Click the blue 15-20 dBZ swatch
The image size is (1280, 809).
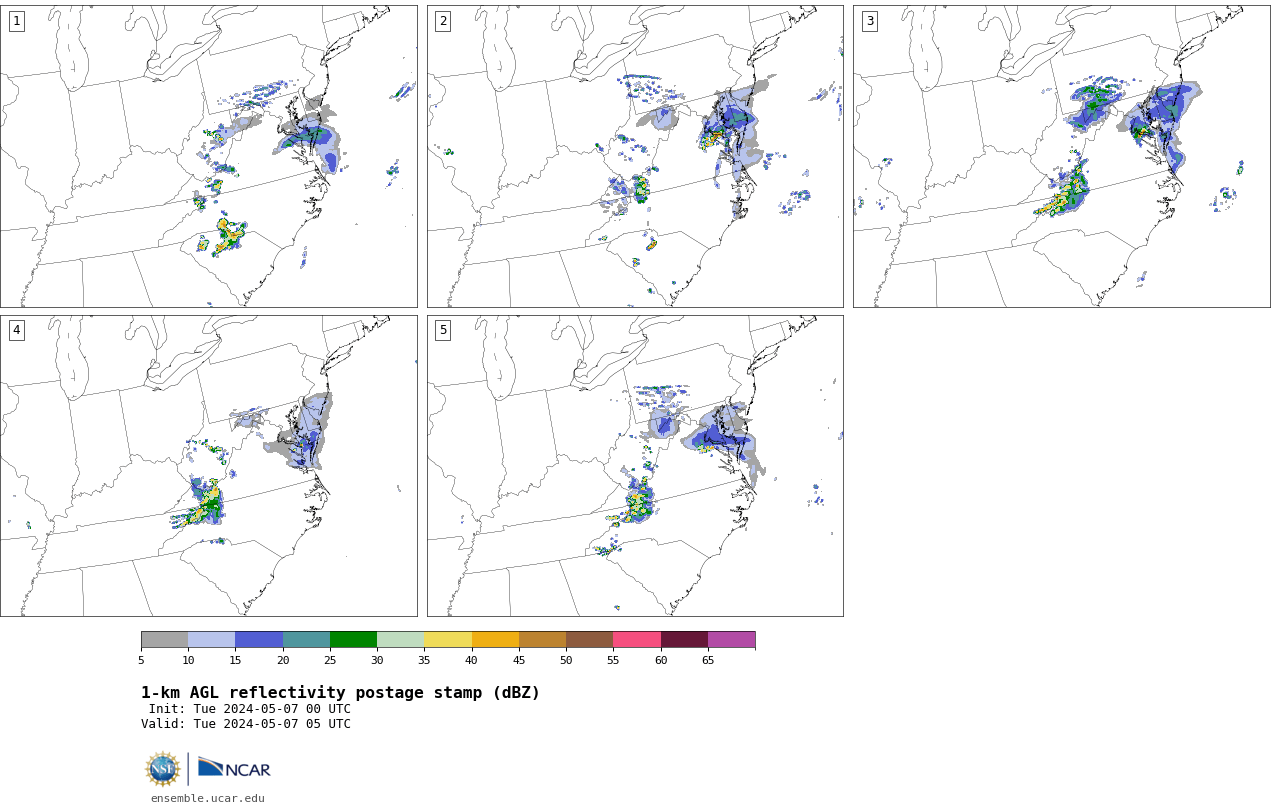(x=259, y=640)
